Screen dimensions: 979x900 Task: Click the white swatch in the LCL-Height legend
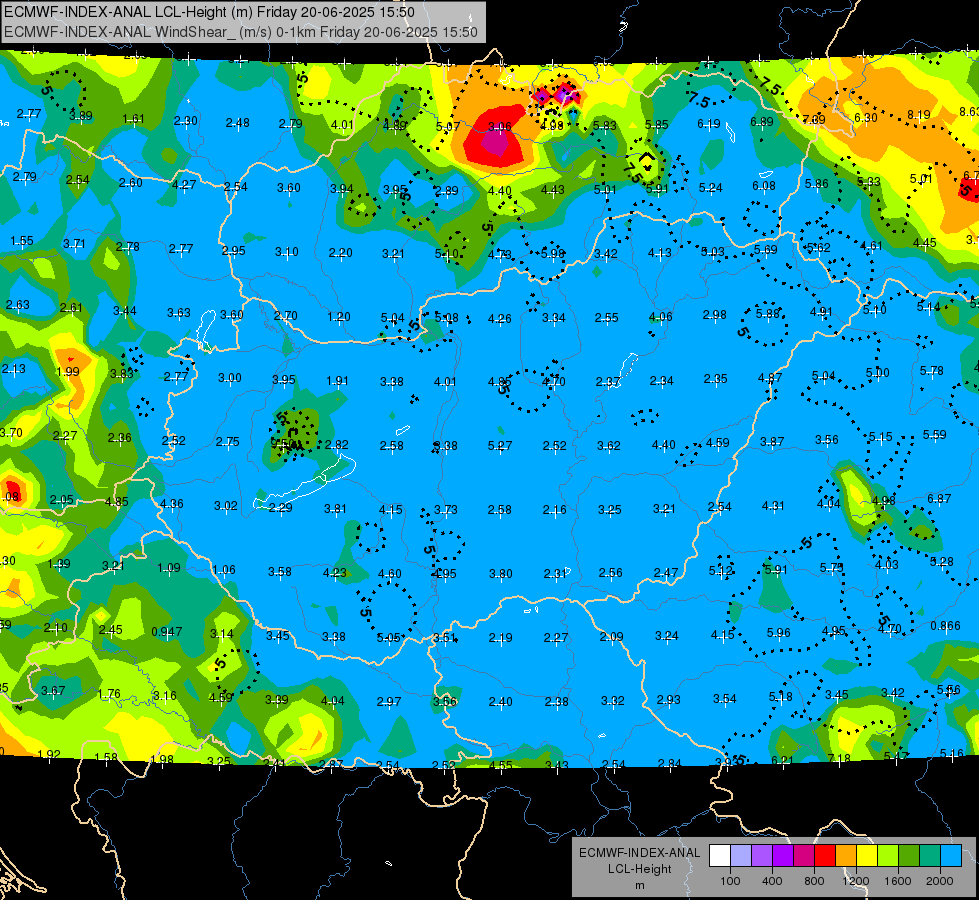tap(720, 855)
